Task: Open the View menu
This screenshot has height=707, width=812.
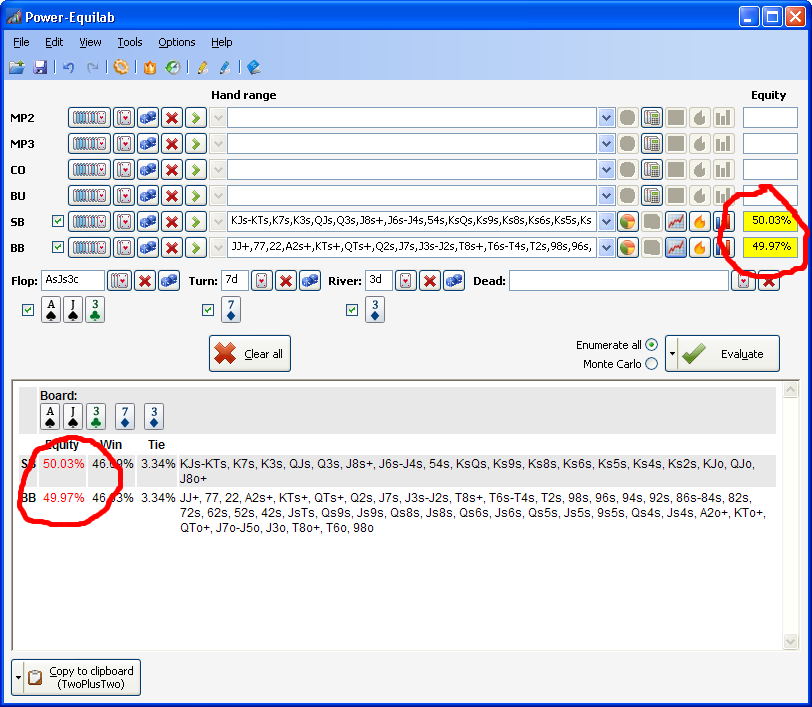Action: (90, 42)
